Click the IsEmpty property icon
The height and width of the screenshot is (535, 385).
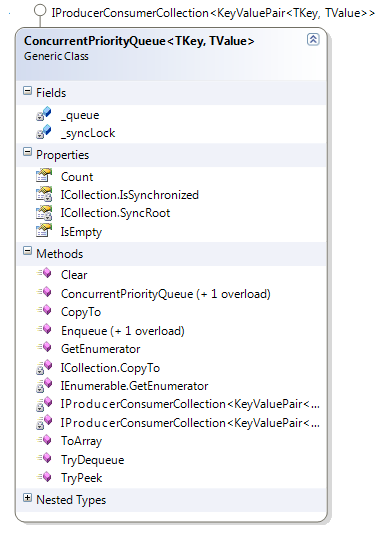pyautogui.click(x=44, y=231)
